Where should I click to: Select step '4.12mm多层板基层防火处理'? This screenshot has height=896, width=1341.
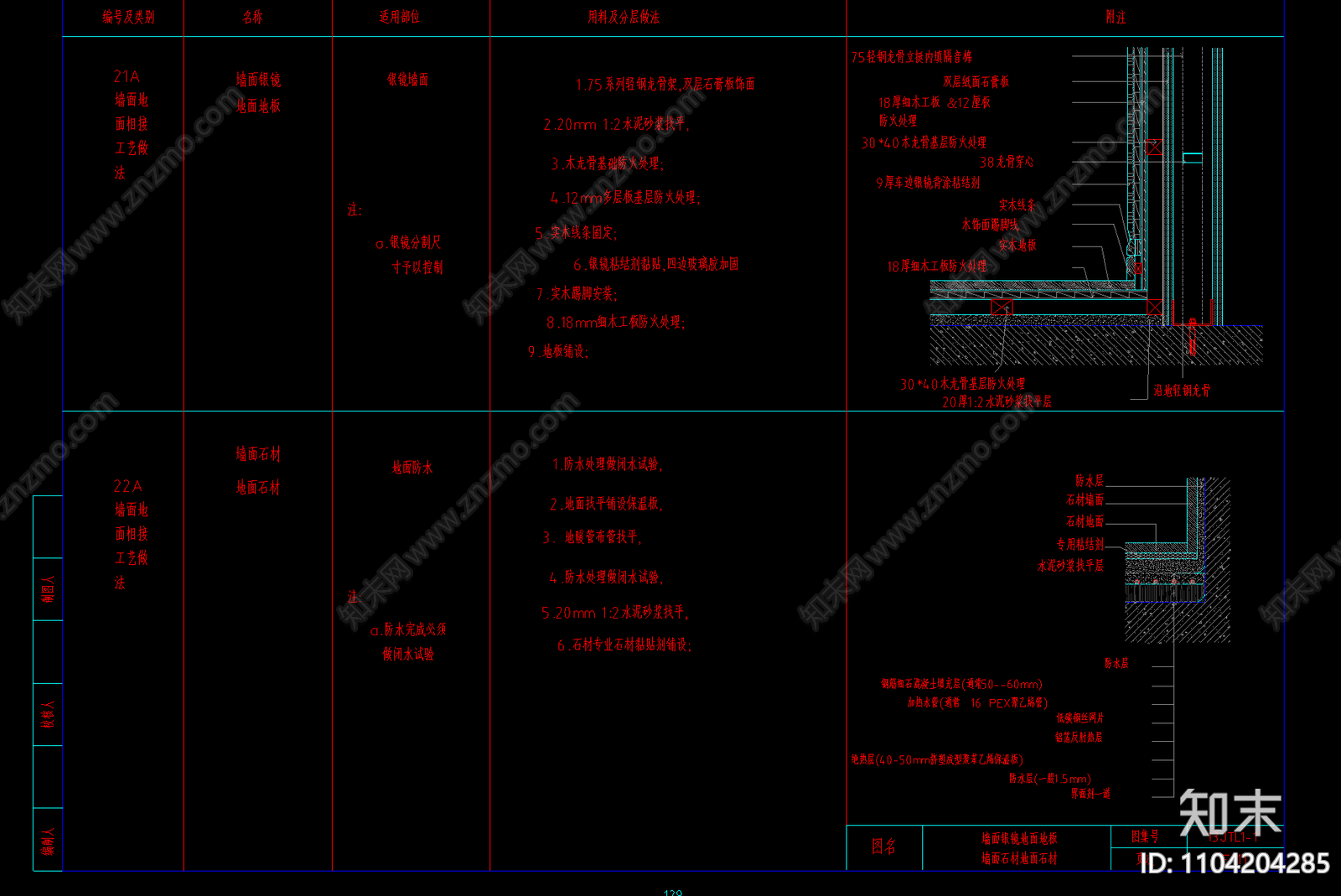click(x=625, y=198)
